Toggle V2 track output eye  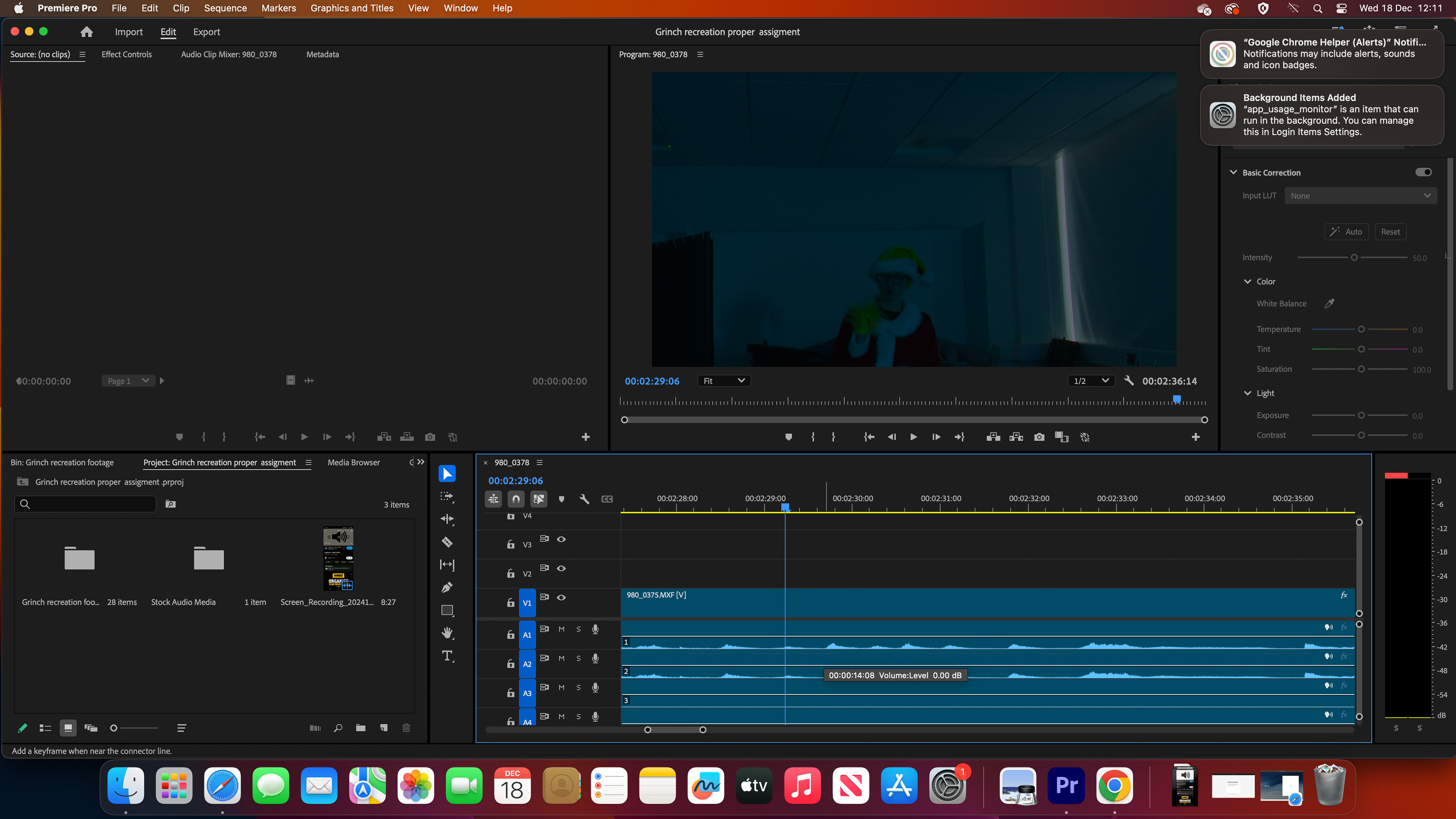[x=561, y=568]
